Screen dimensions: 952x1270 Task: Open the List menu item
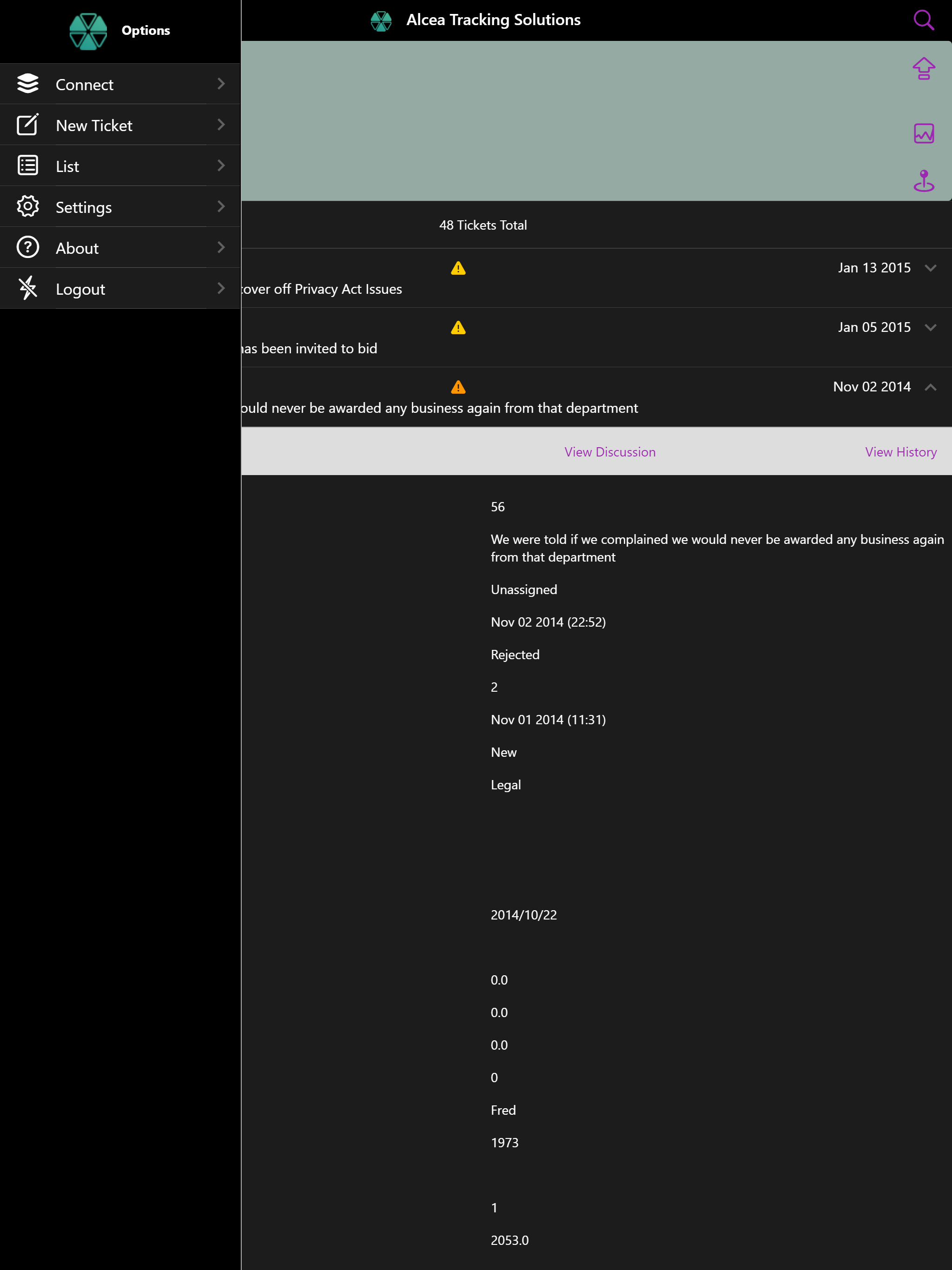click(120, 165)
